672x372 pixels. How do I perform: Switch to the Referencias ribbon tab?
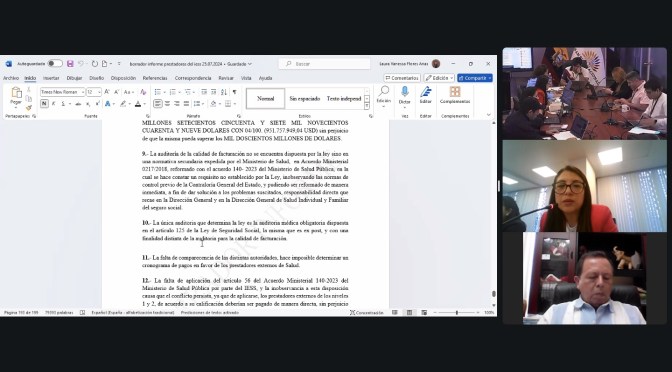coord(155,78)
